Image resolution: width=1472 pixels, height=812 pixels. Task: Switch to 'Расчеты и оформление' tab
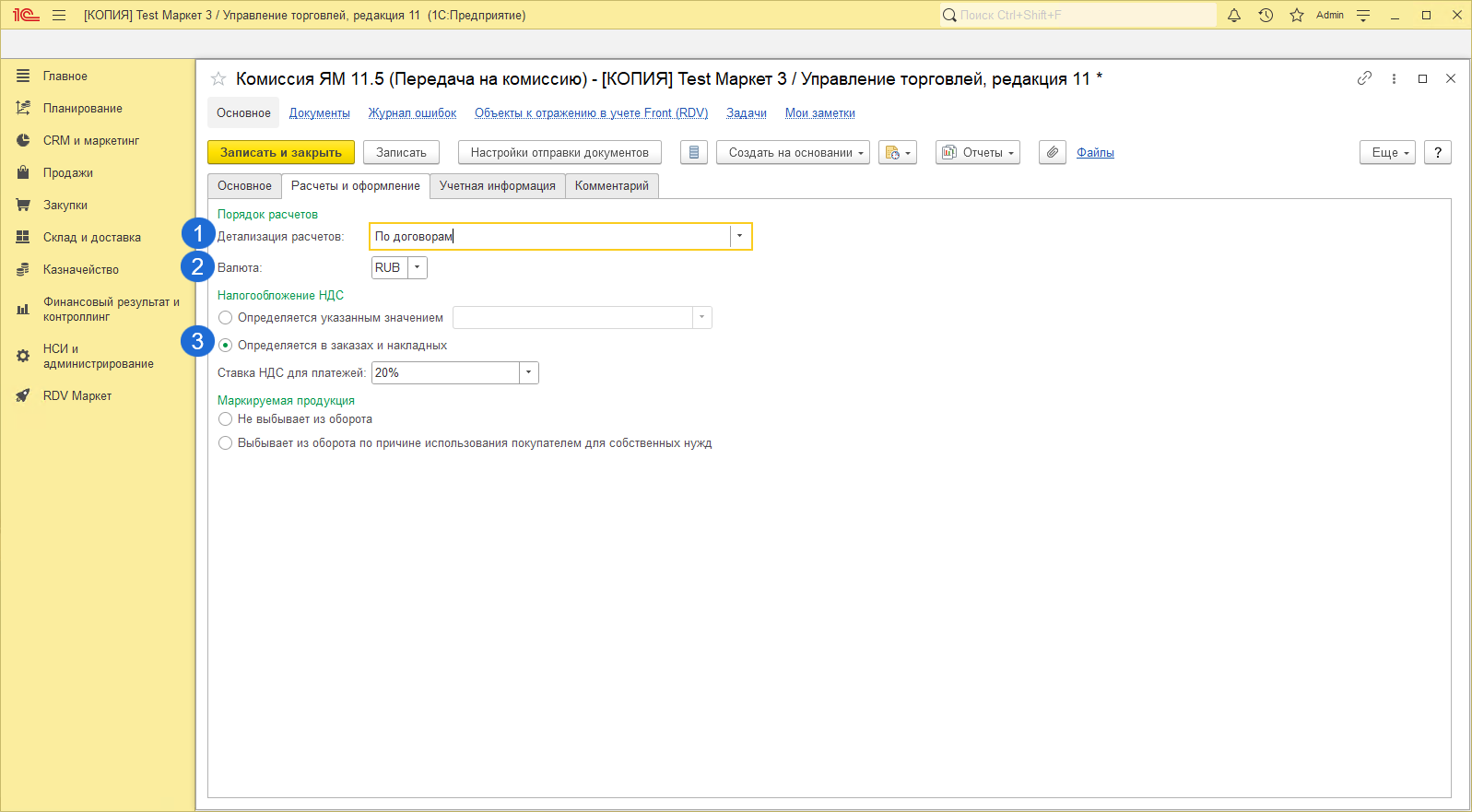pos(356,186)
